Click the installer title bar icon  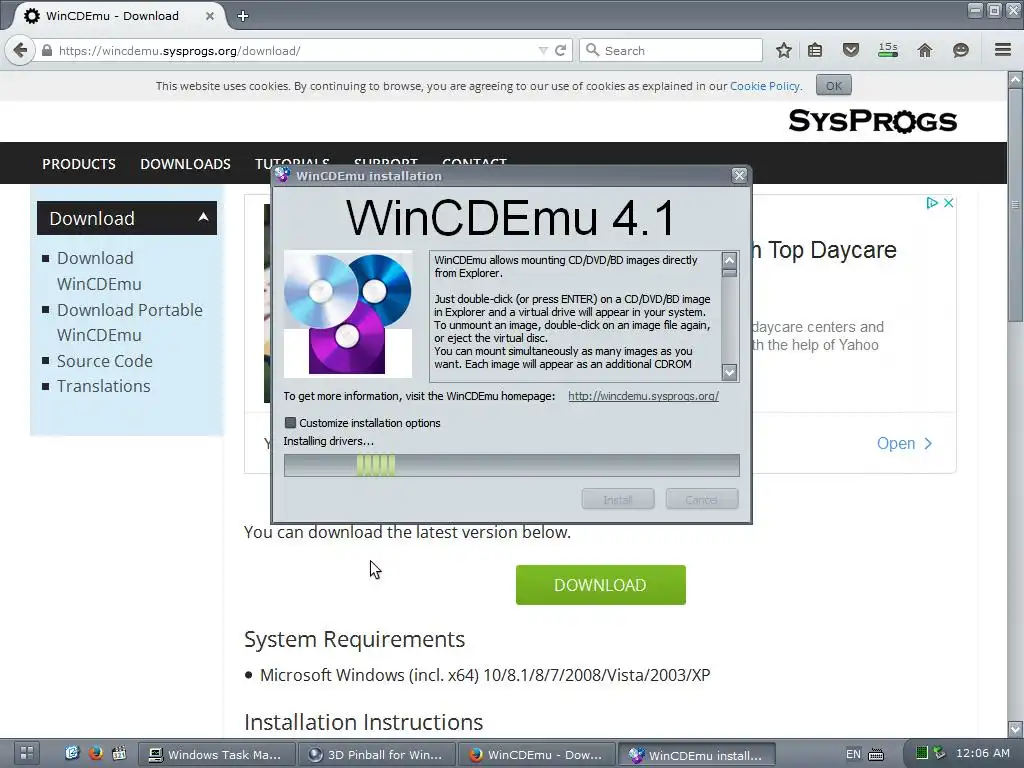(x=283, y=175)
